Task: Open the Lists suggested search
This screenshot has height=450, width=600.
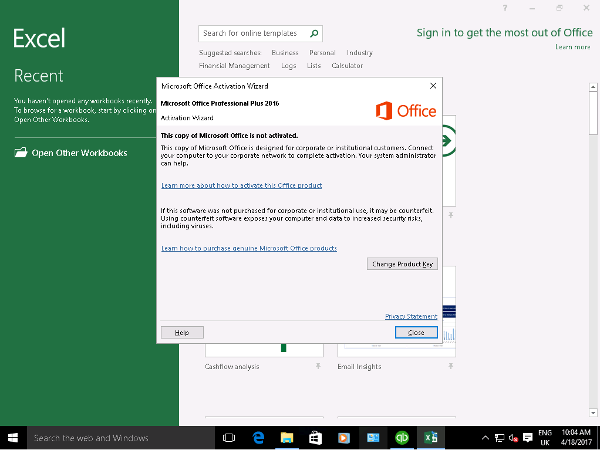Action: tap(313, 66)
